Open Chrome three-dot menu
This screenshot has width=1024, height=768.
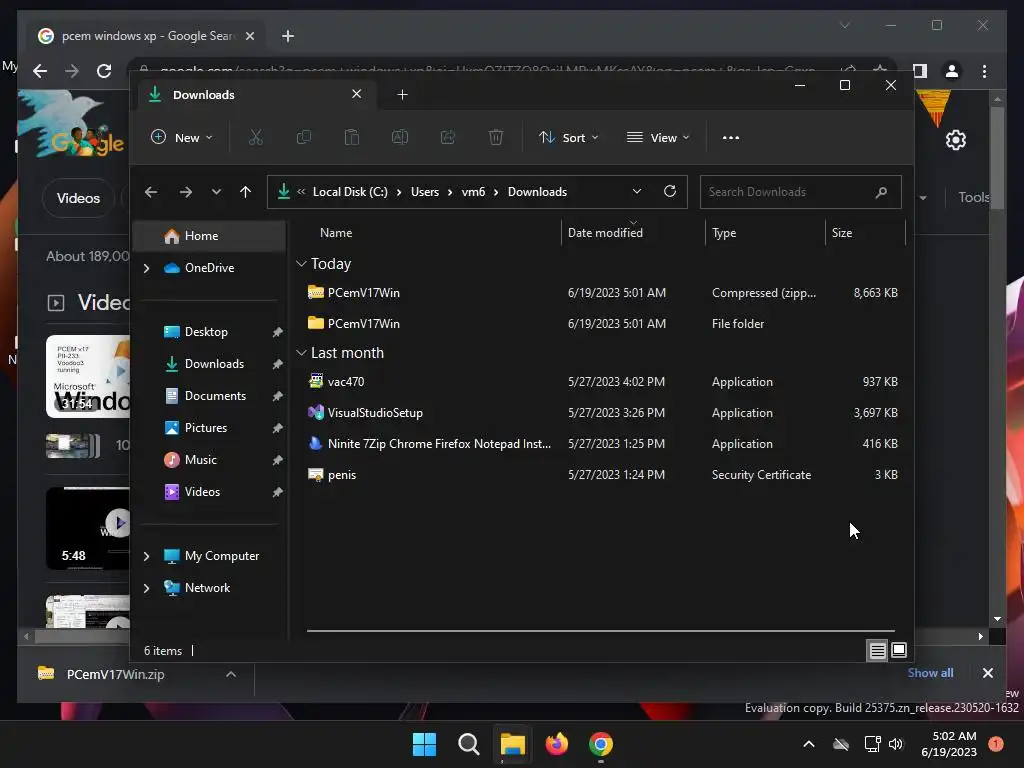click(984, 71)
